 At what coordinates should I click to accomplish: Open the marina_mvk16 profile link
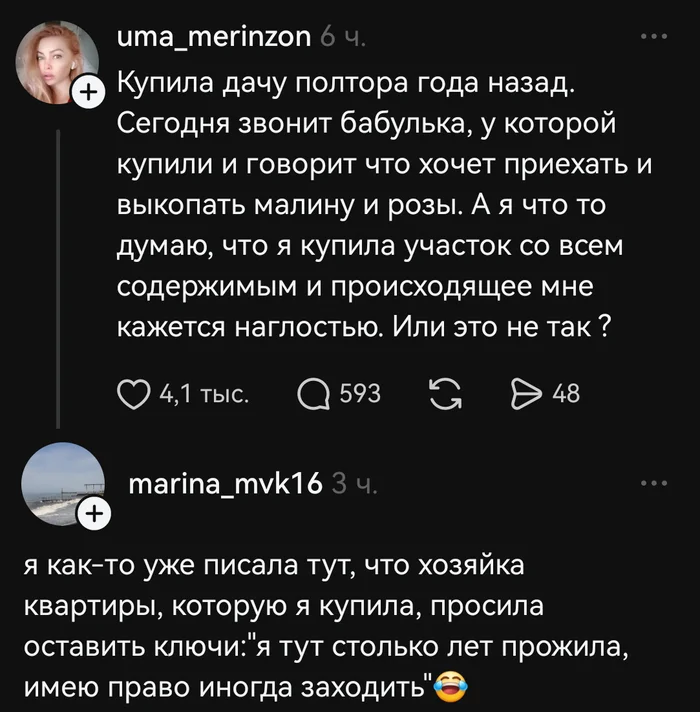tap(225, 484)
